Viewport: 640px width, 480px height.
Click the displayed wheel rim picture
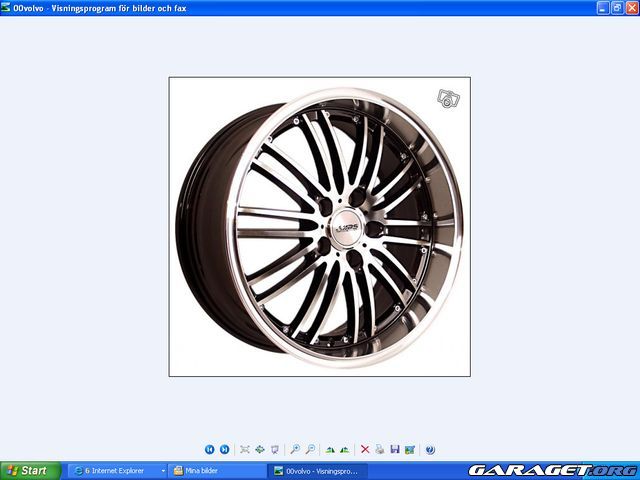(320, 227)
